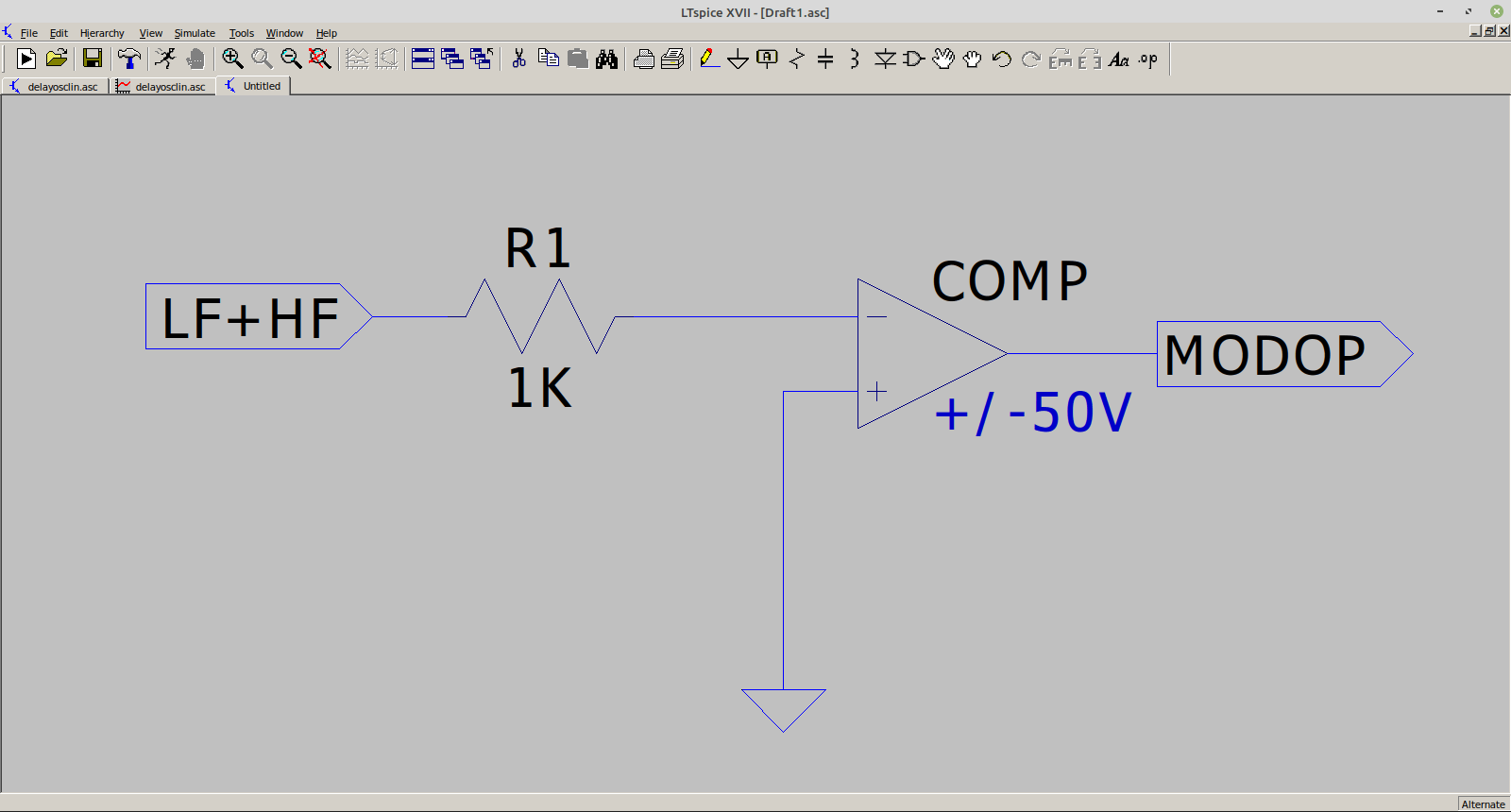
Task: Open the component library gate icon
Action: [x=913, y=59]
